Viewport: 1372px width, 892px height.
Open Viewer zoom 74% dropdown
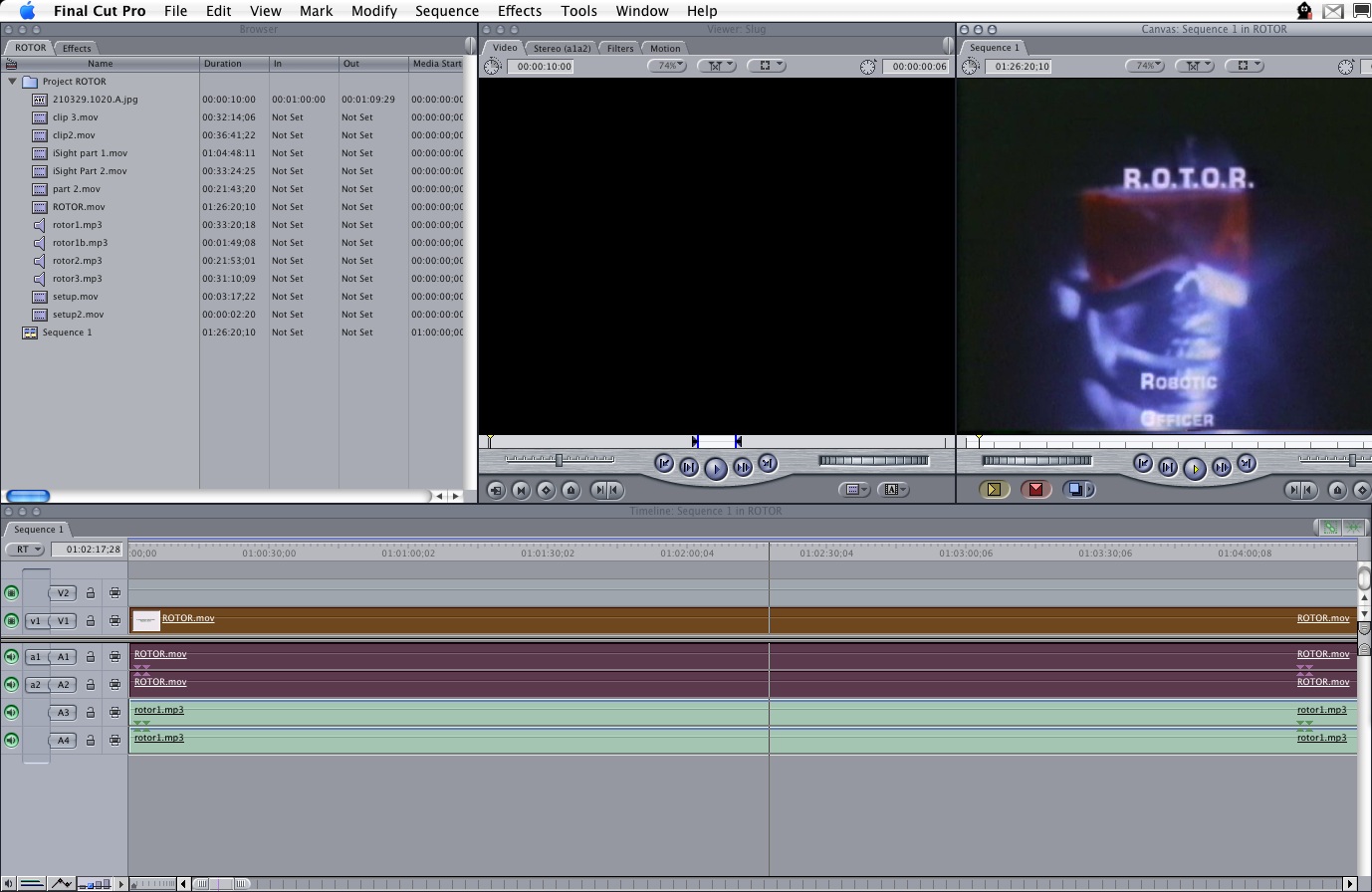667,66
